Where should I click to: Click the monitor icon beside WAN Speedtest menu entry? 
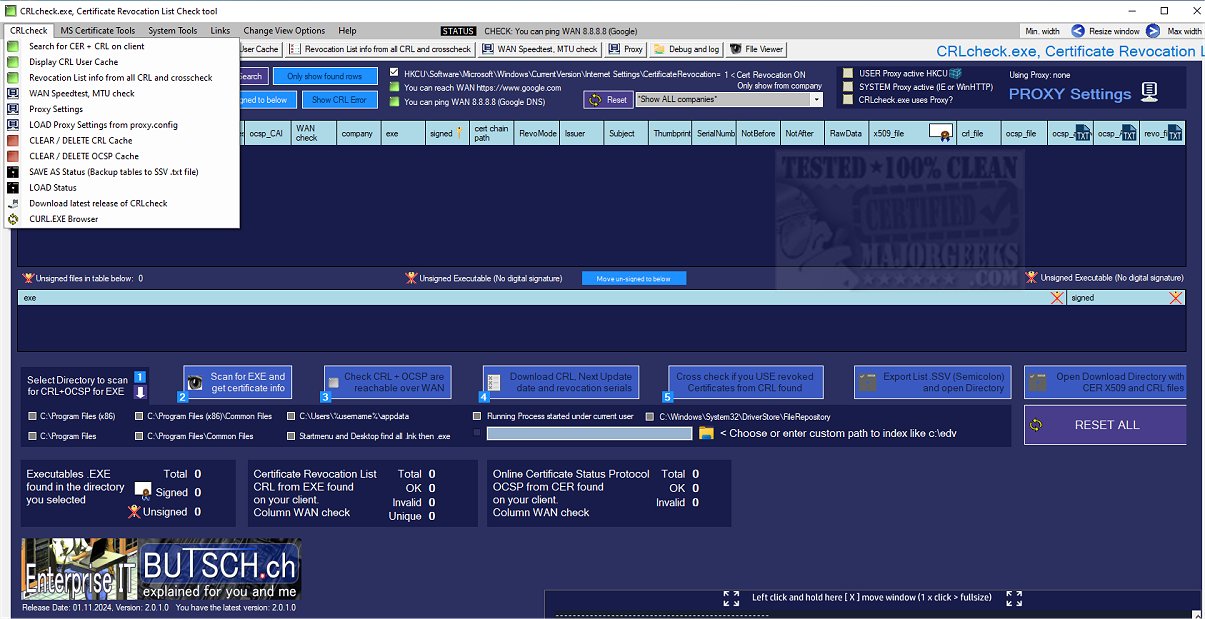pos(13,93)
